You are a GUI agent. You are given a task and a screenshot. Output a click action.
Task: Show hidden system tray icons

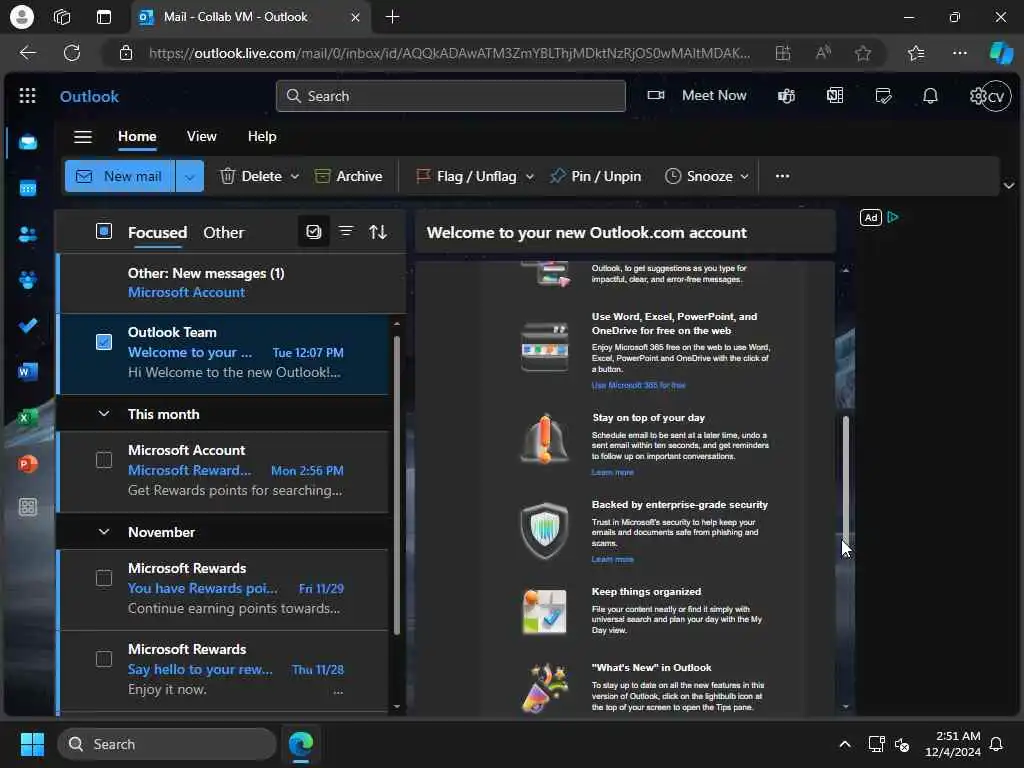pos(844,744)
